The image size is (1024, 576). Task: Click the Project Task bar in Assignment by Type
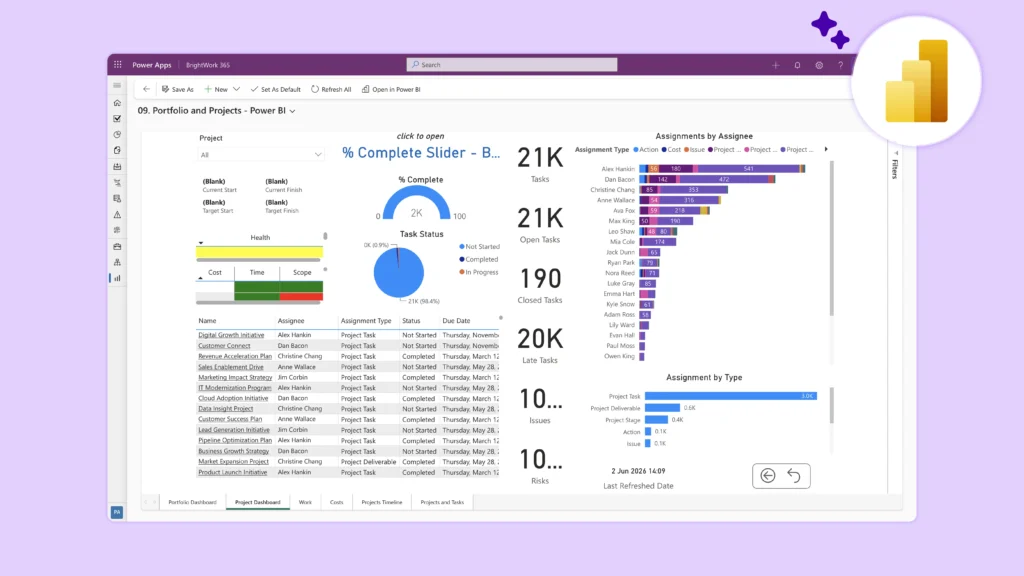(x=731, y=396)
